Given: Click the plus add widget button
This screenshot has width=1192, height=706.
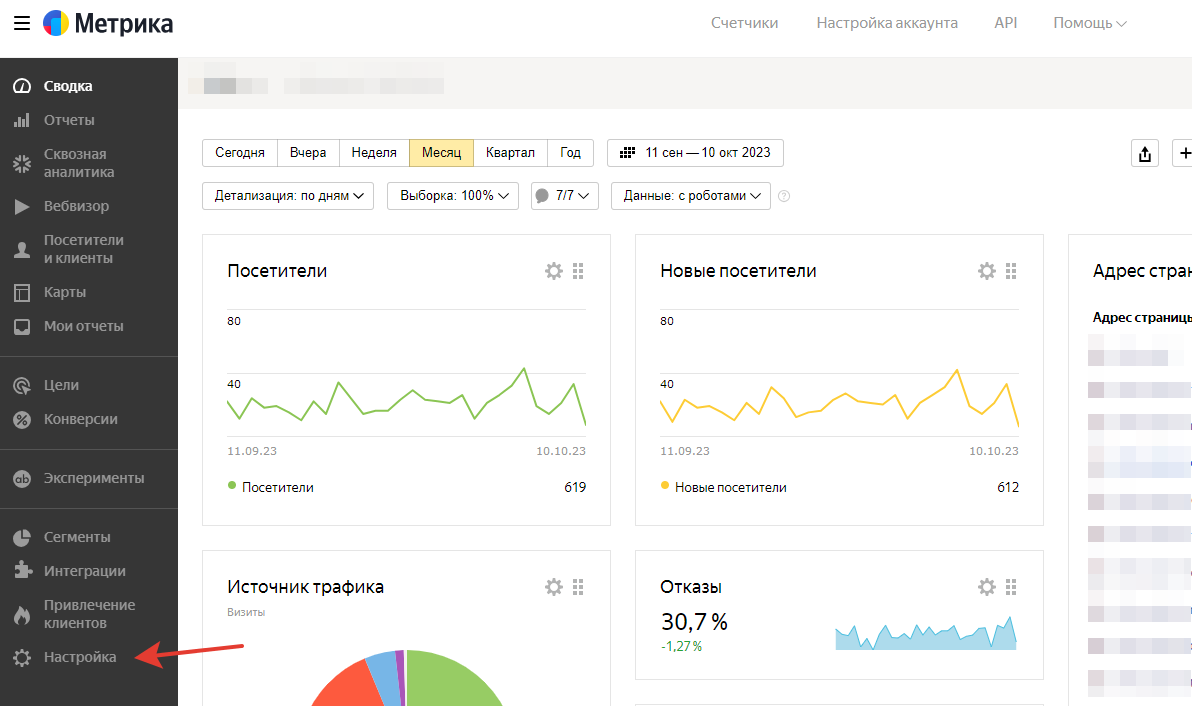Looking at the screenshot, I should [x=1182, y=153].
